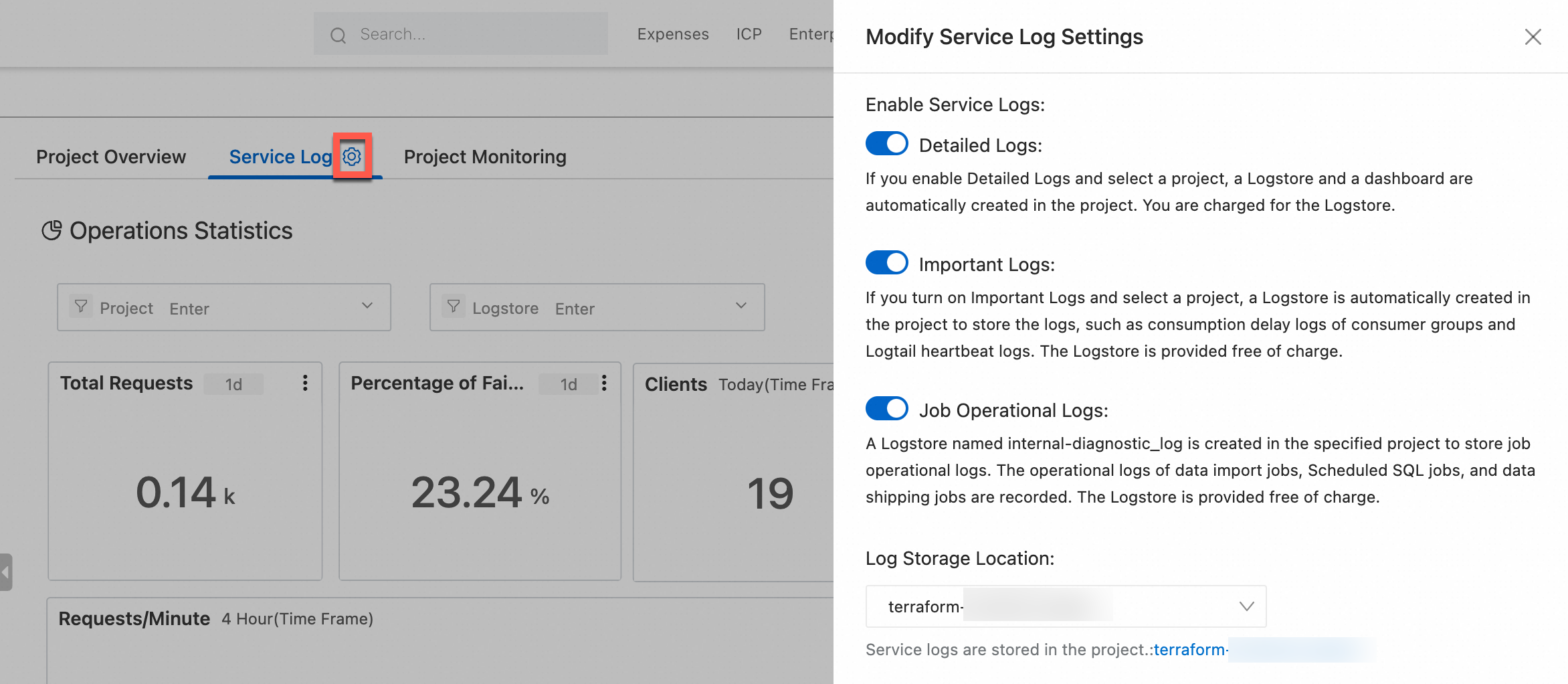
Task: Click the Total Requests 1d time badge
Action: tap(233, 384)
